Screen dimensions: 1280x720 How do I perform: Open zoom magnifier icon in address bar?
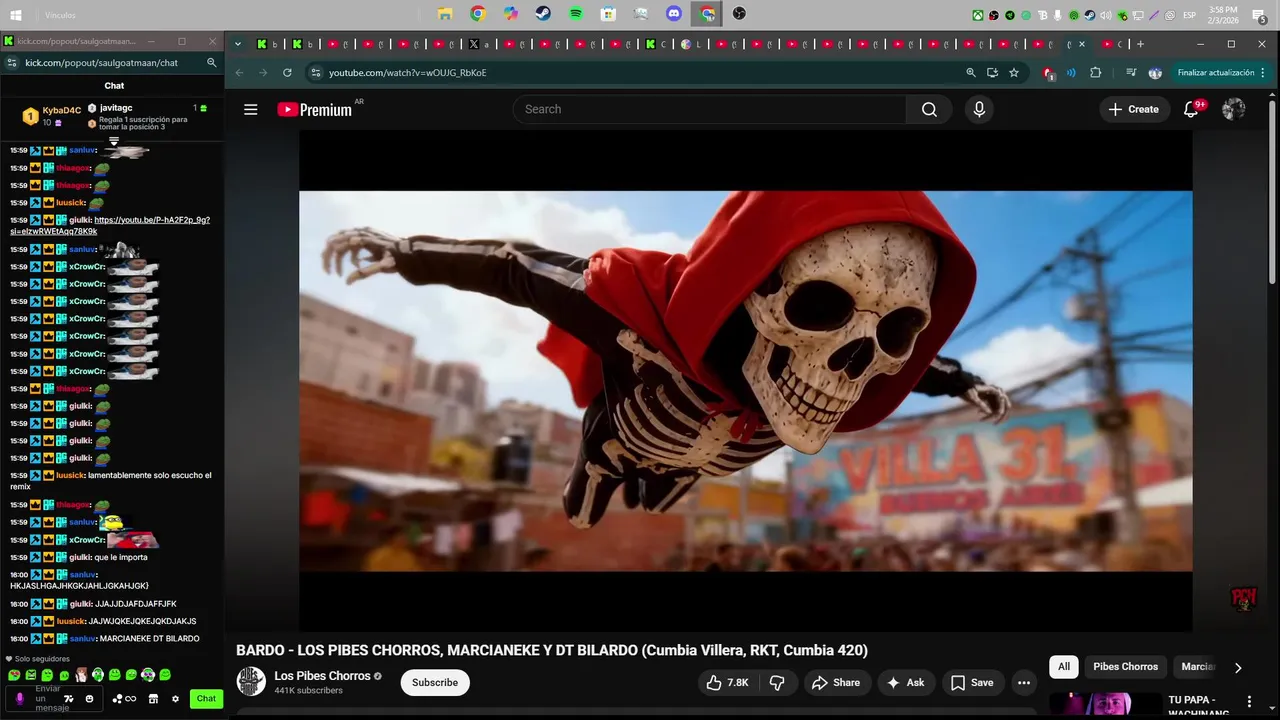(971, 73)
